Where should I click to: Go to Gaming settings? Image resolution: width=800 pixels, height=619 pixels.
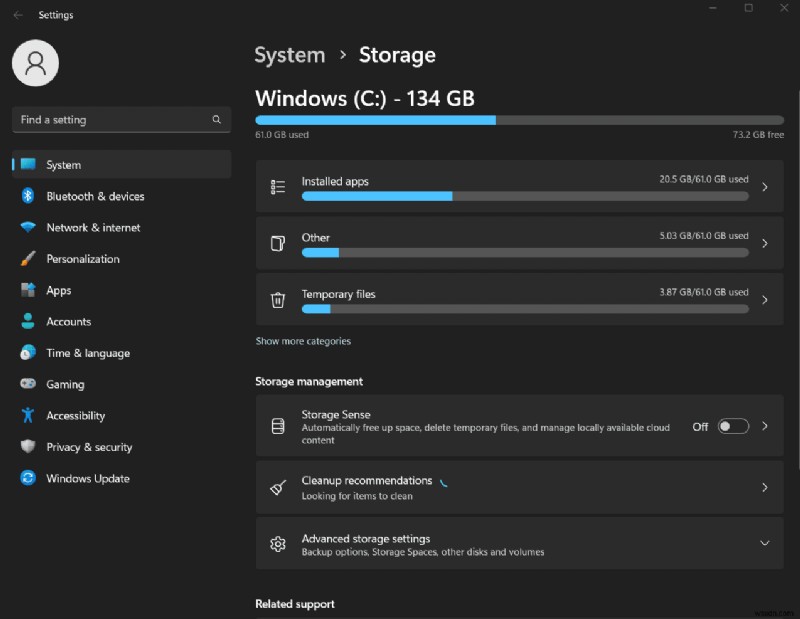(x=121, y=384)
